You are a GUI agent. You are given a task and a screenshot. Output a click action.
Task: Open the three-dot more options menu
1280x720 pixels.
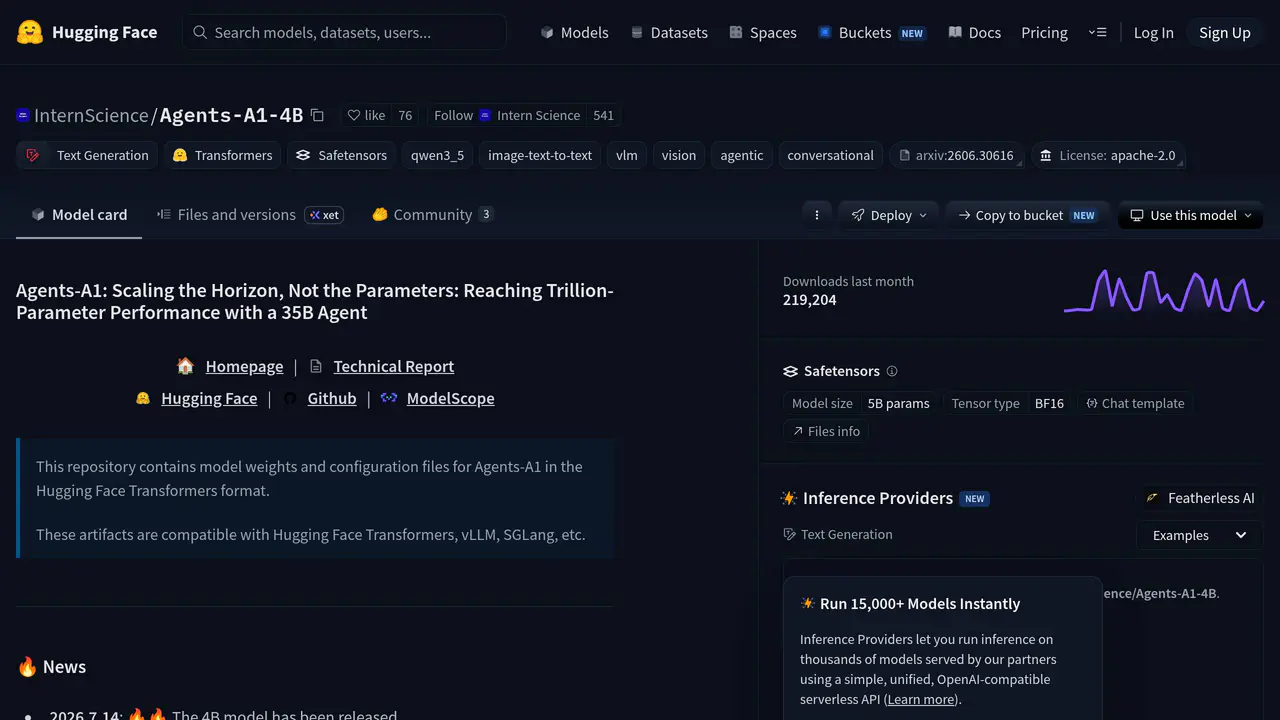(817, 215)
